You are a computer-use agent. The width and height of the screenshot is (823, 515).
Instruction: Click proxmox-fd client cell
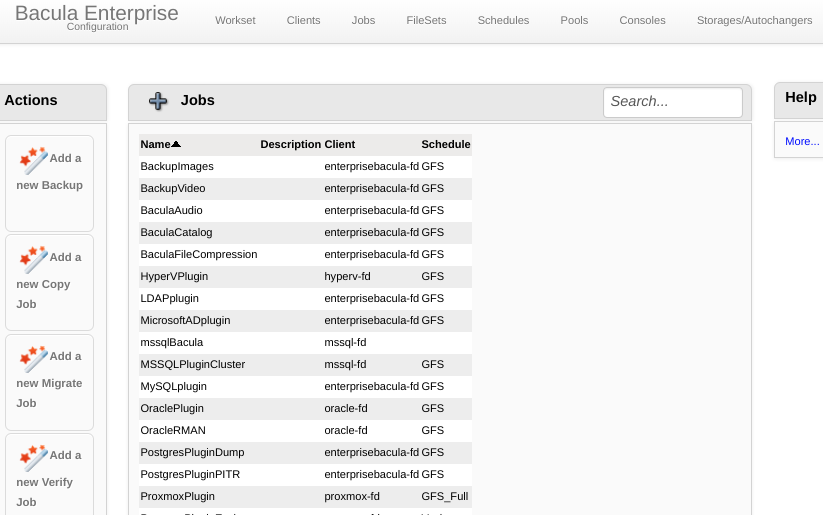tap(352, 497)
